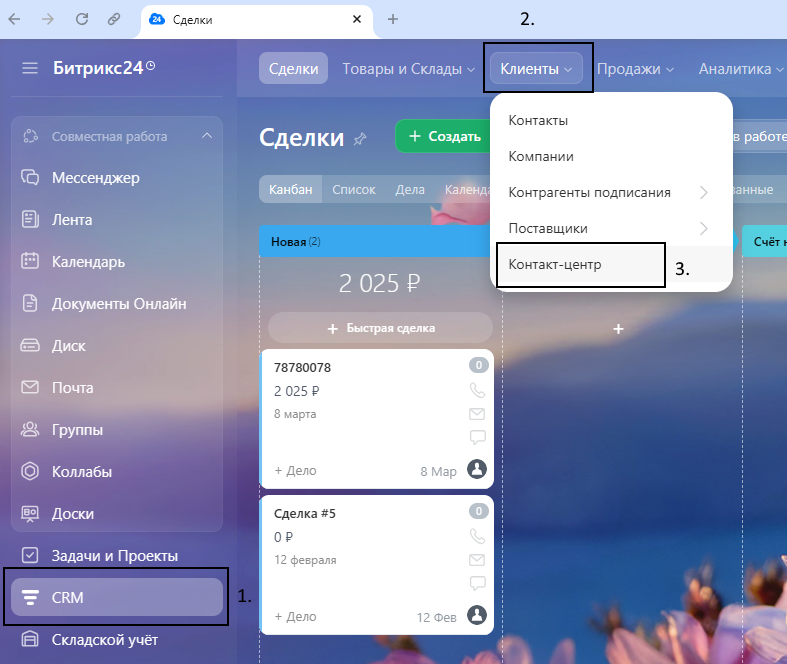
Task: Click the Битрикс24 logo
Action: pyautogui.click(x=104, y=68)
